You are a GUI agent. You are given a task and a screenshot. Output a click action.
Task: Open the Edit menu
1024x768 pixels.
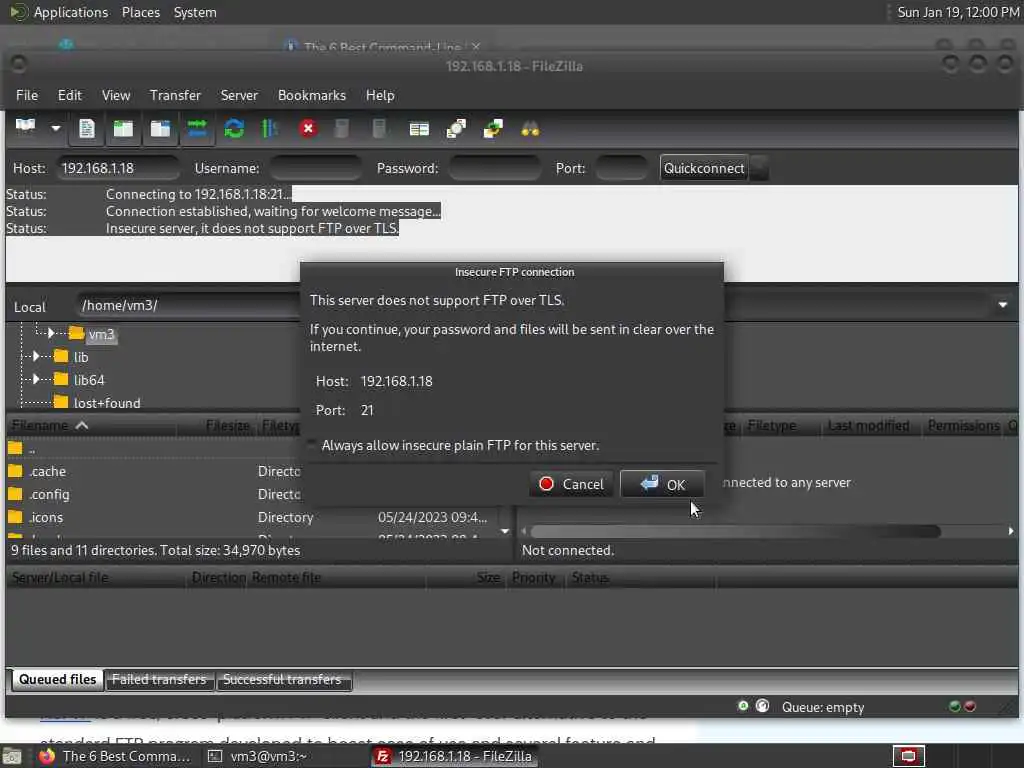69,95
